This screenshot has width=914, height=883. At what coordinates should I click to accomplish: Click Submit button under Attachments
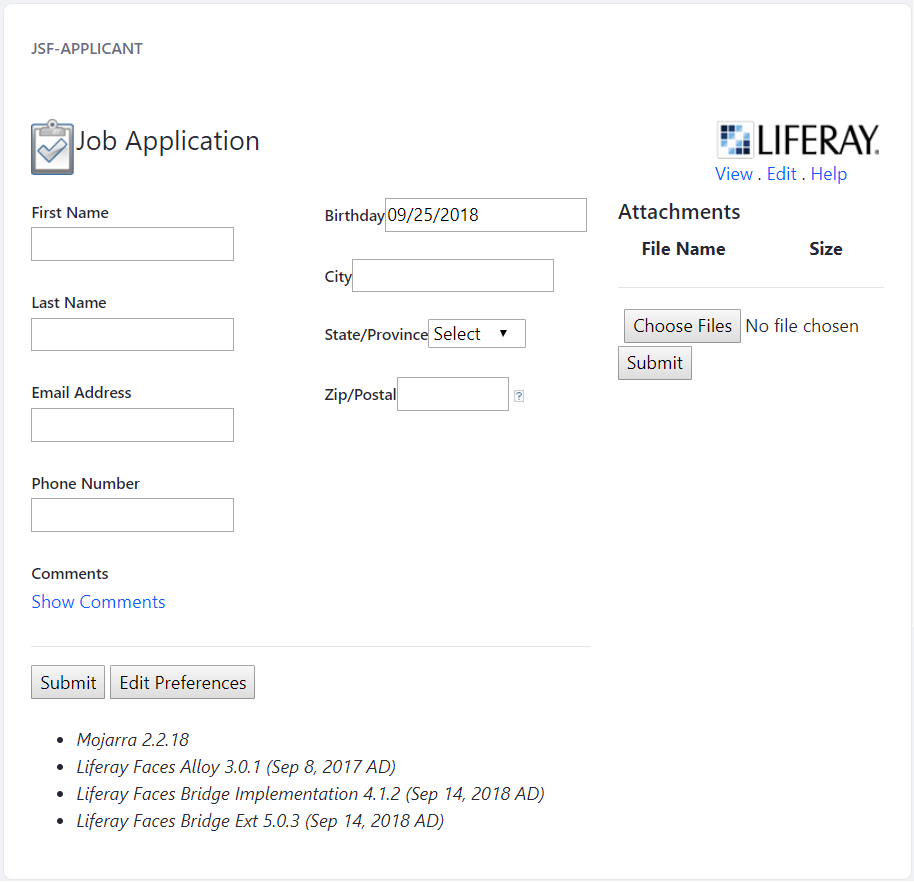655,363
